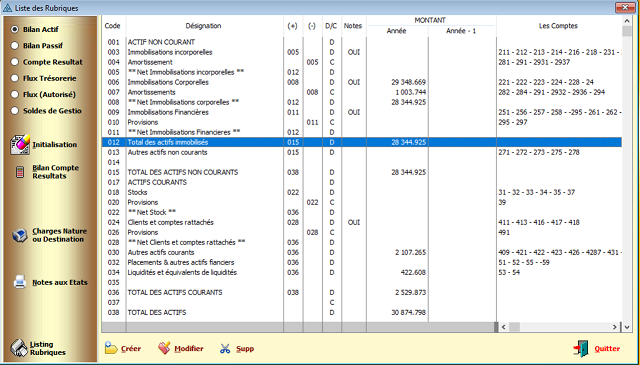Select the Bilan Passif radio button

tap(15, 46)
